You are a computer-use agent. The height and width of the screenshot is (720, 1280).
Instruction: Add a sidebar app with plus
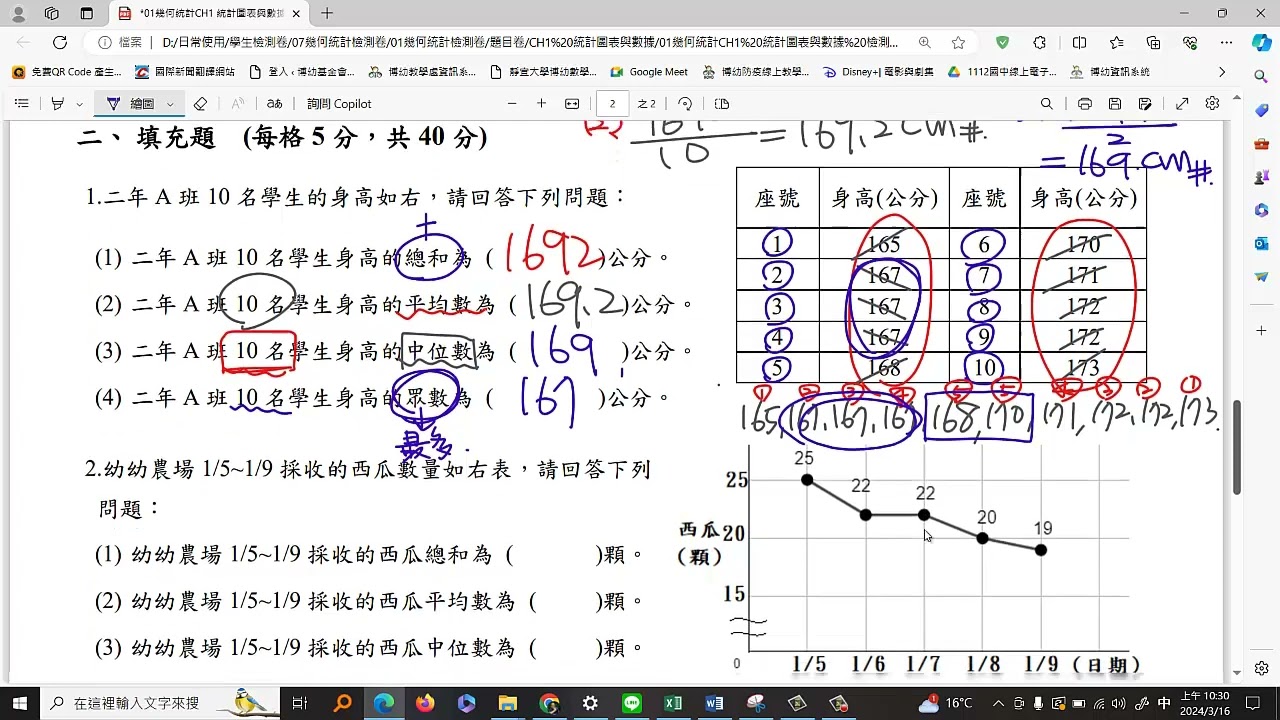pos(1261,330)
